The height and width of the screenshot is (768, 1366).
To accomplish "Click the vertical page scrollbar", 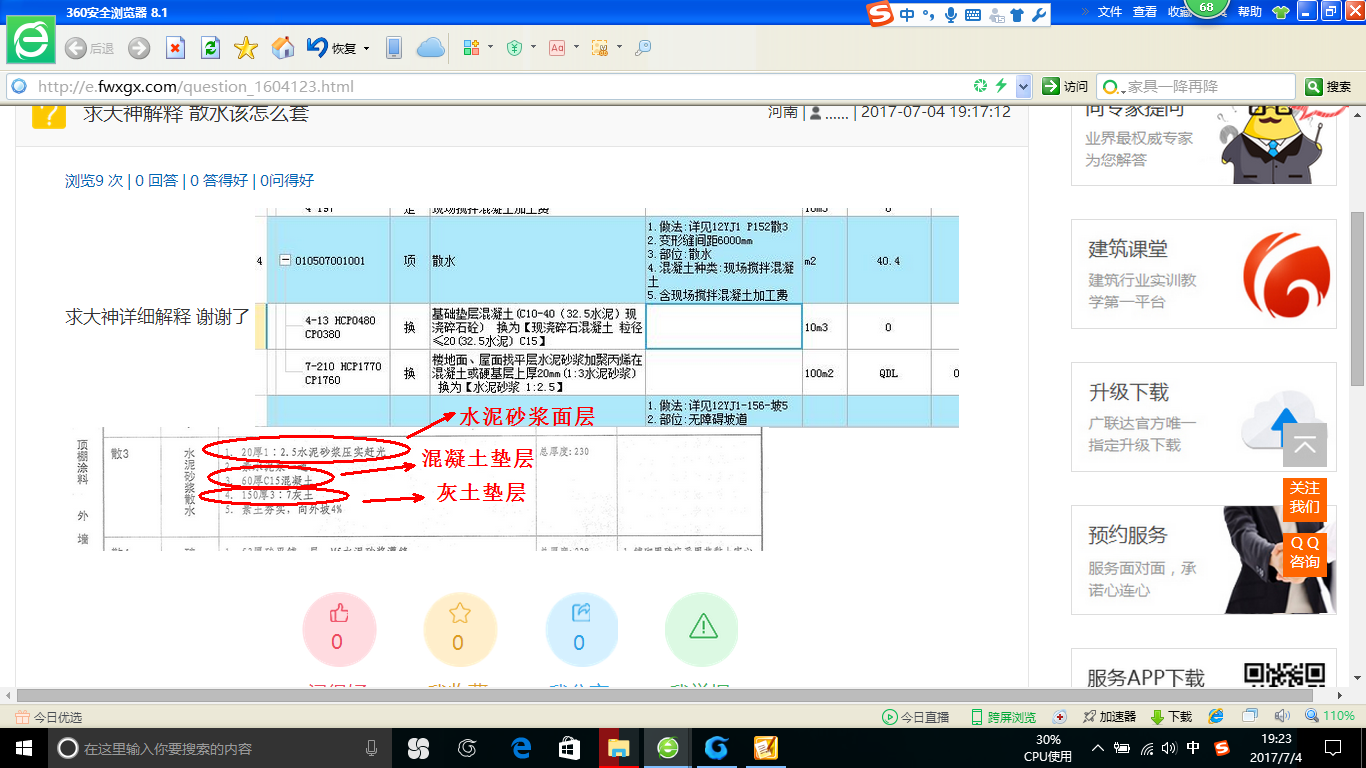I will pyautogui.click(x=1357, y=299).
